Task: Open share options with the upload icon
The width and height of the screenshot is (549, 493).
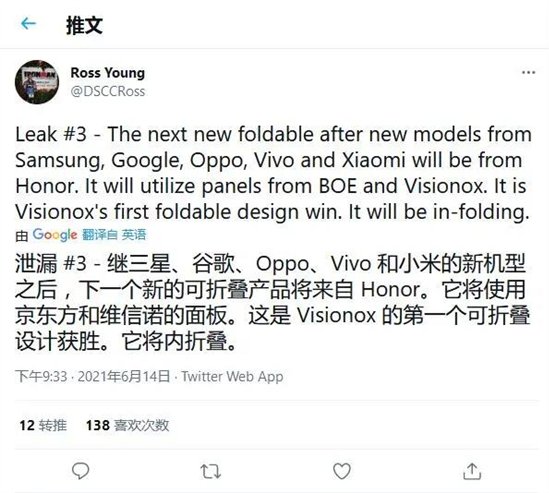Action: coord(472,471)
